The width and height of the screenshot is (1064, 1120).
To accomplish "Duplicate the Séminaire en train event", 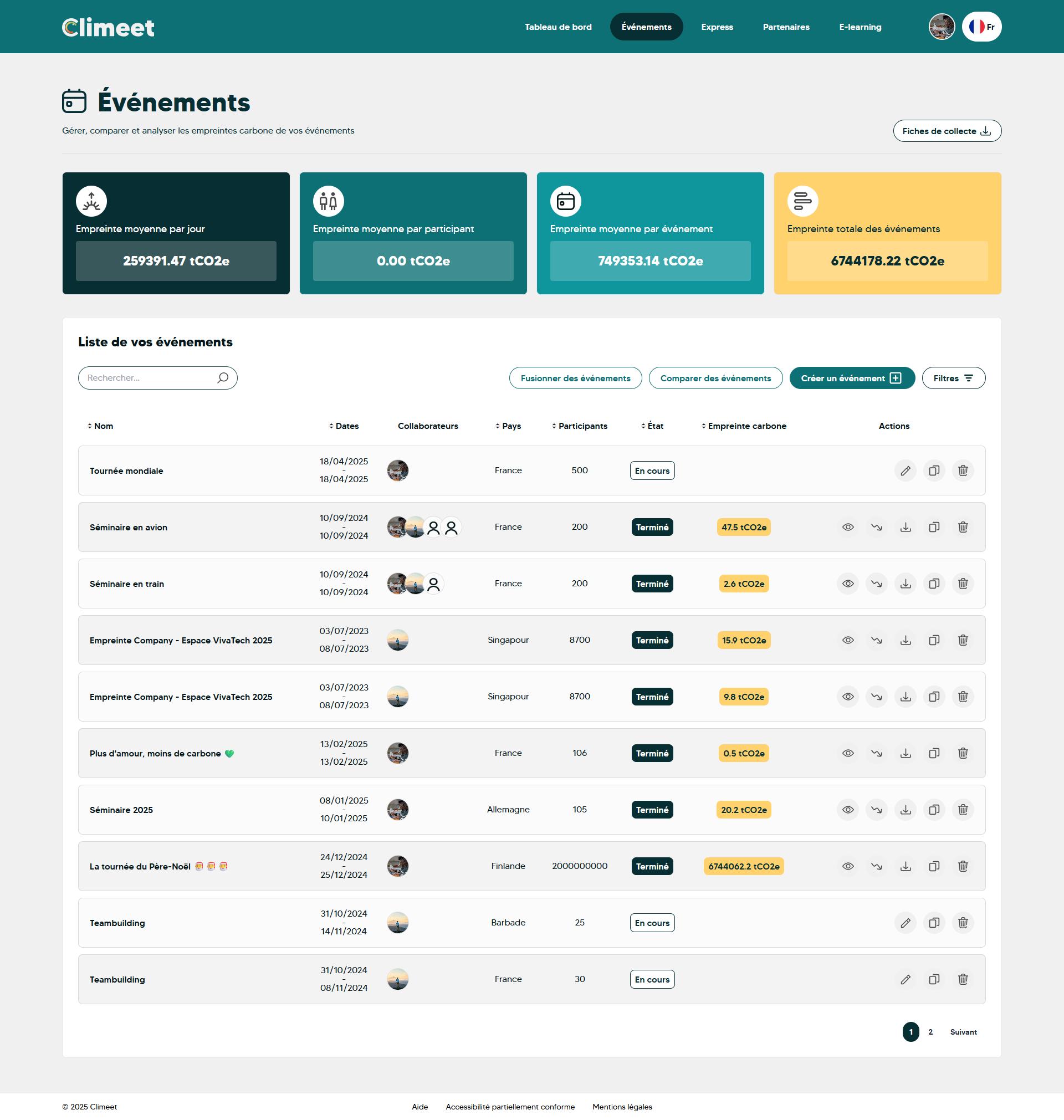I will point(934,583).
